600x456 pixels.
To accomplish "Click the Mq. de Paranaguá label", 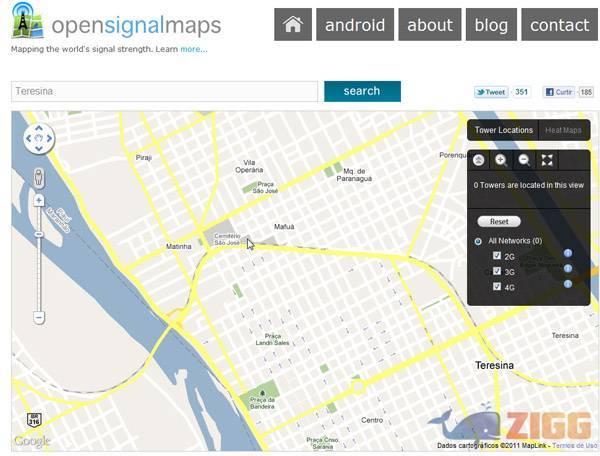I will (x=354, y=175).
